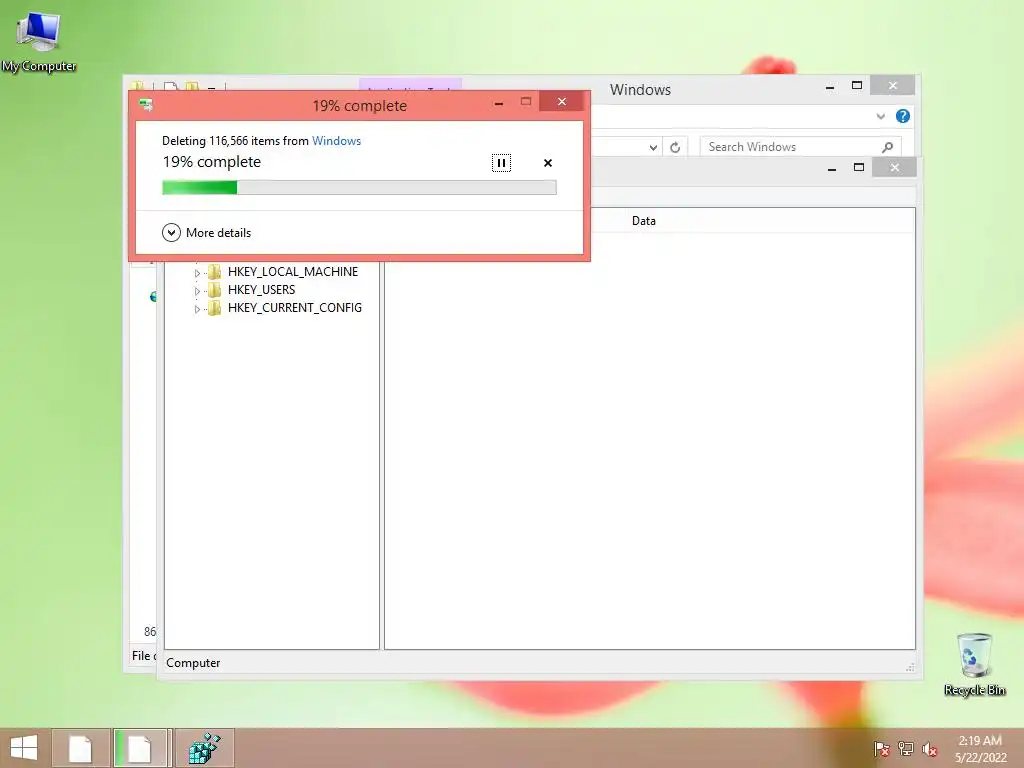
Task: Click the search magnifier icon in Explorer
Action: 888,147
